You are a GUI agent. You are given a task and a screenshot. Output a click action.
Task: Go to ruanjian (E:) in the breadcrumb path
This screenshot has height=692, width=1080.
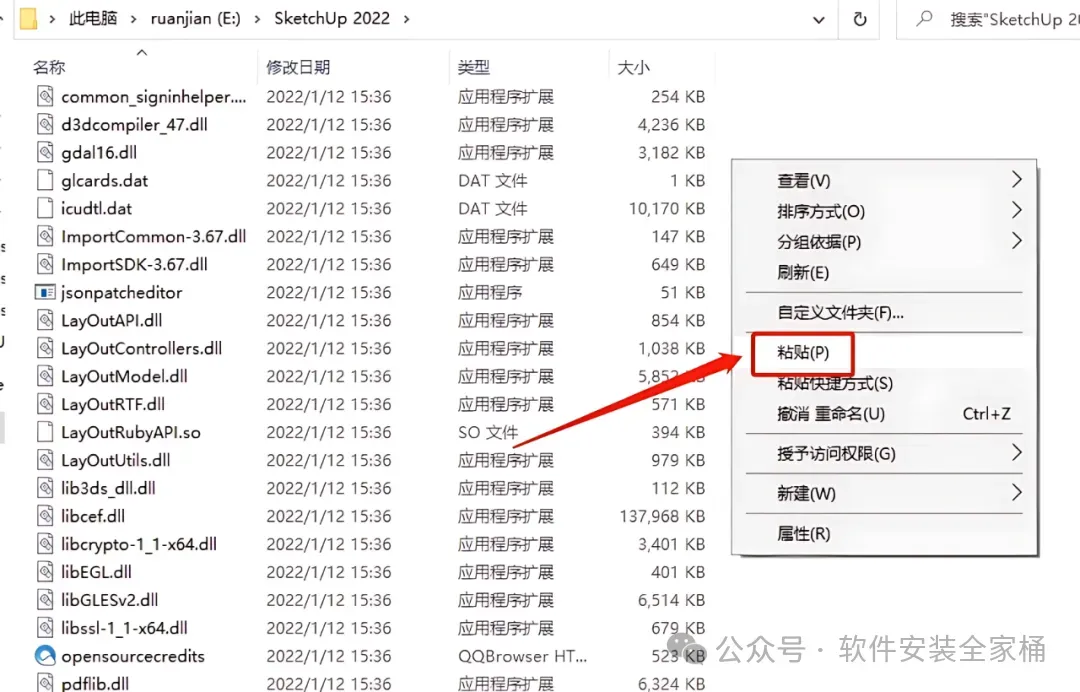click(196, 19)
